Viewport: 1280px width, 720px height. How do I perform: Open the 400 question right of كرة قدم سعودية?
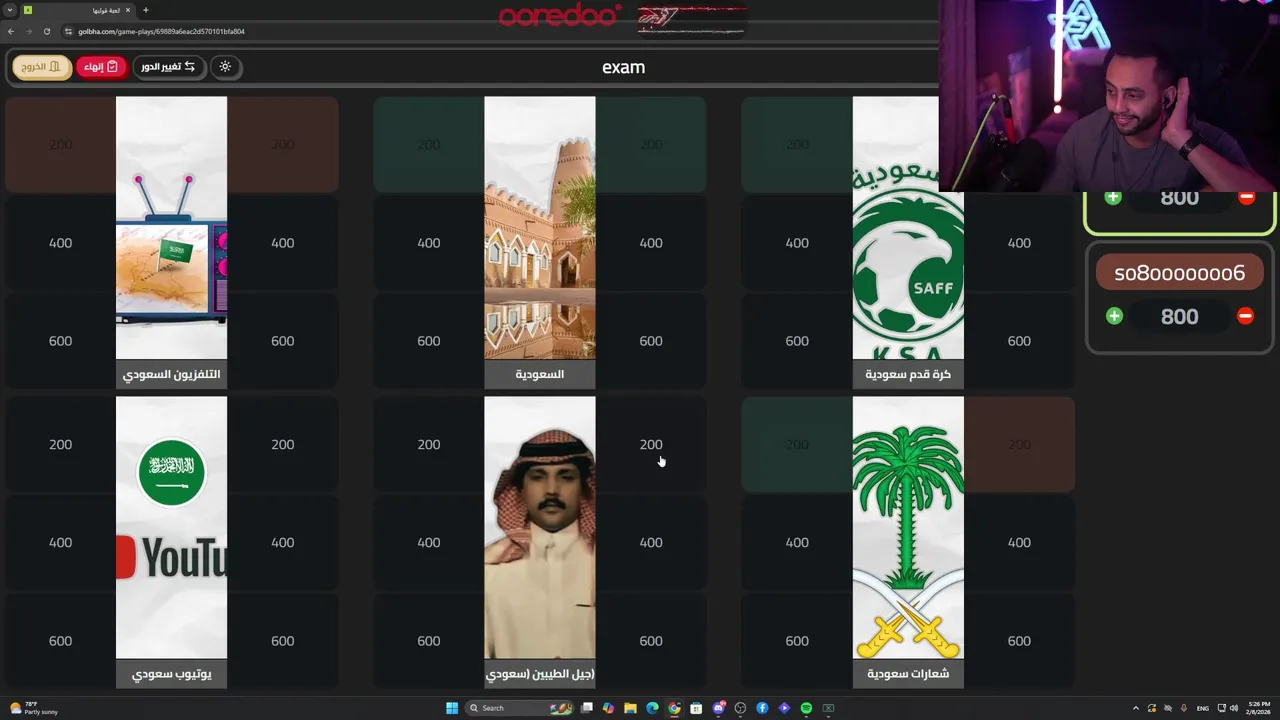point(1019,243)
